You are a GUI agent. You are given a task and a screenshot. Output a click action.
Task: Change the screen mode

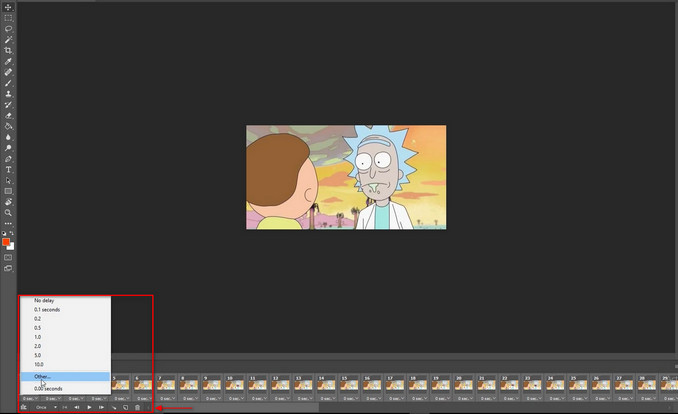8,268
